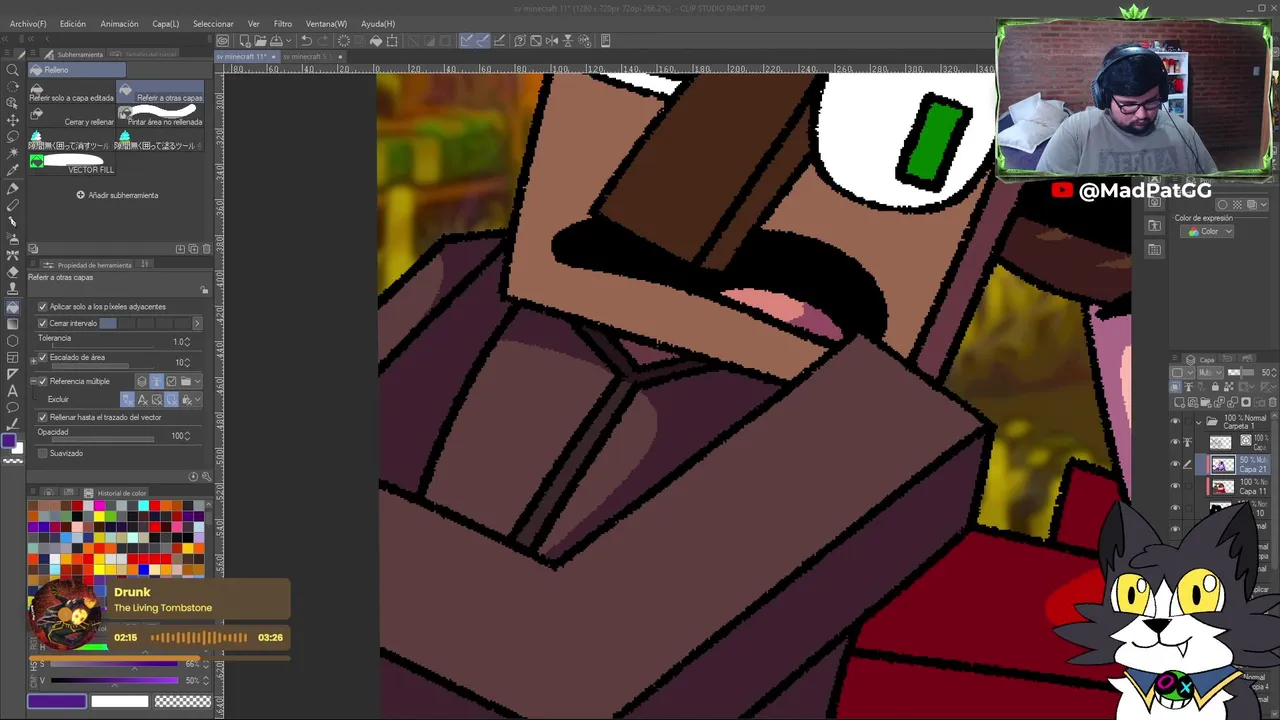
Task: Toggle the Escalado de área checkbox
Action: [42, 357]
